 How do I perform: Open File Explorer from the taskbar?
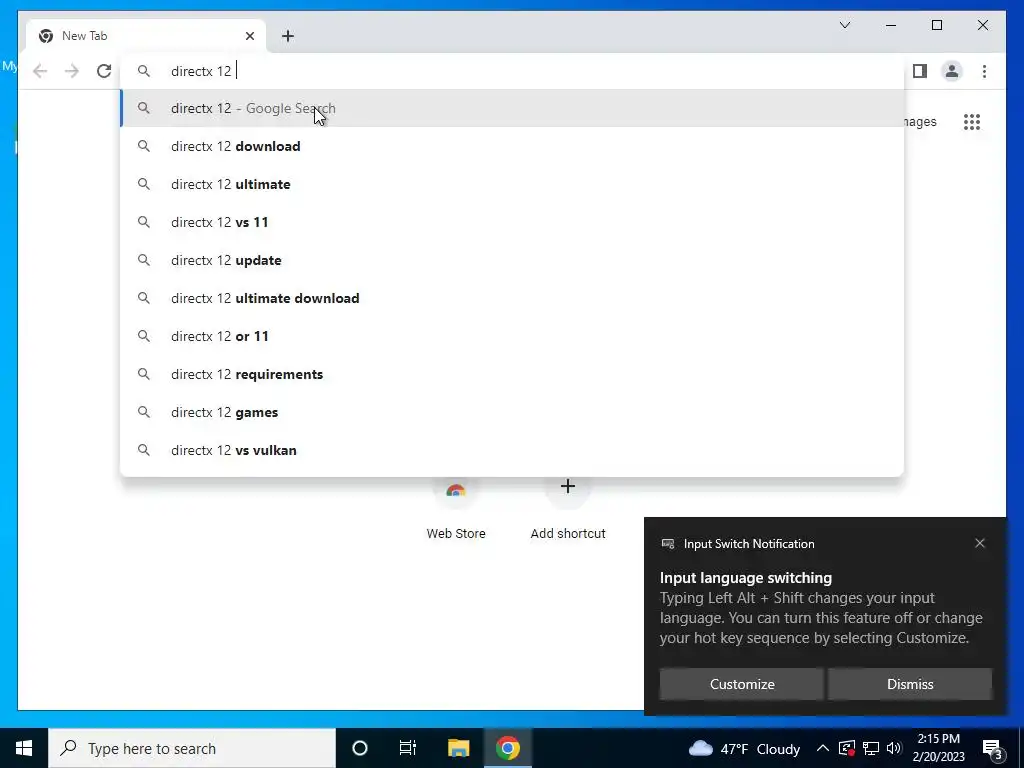(458, 748)
